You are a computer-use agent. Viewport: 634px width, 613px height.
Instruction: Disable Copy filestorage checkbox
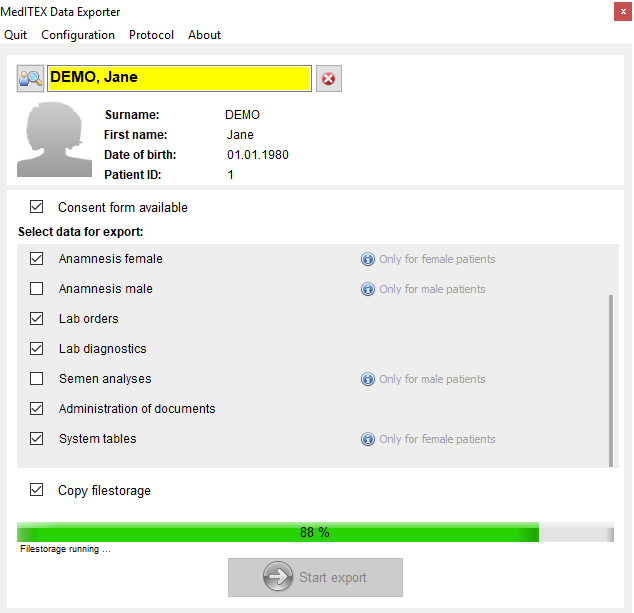tap(36, 490)
